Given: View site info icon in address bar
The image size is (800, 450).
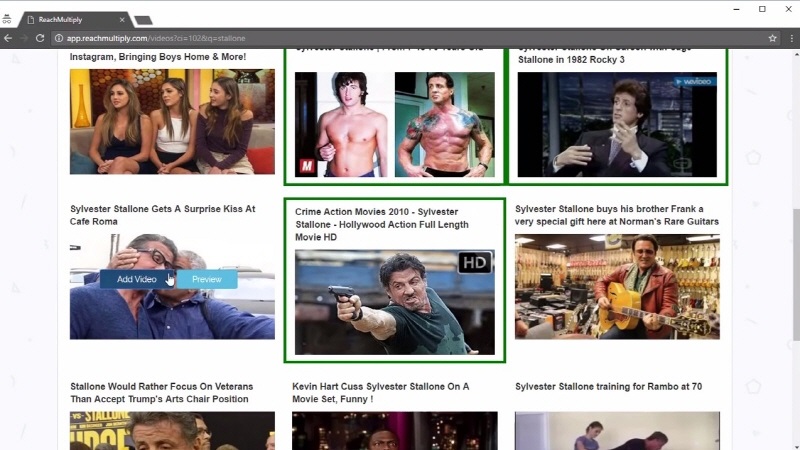Looking at the screenshot, I should (59, 38).
